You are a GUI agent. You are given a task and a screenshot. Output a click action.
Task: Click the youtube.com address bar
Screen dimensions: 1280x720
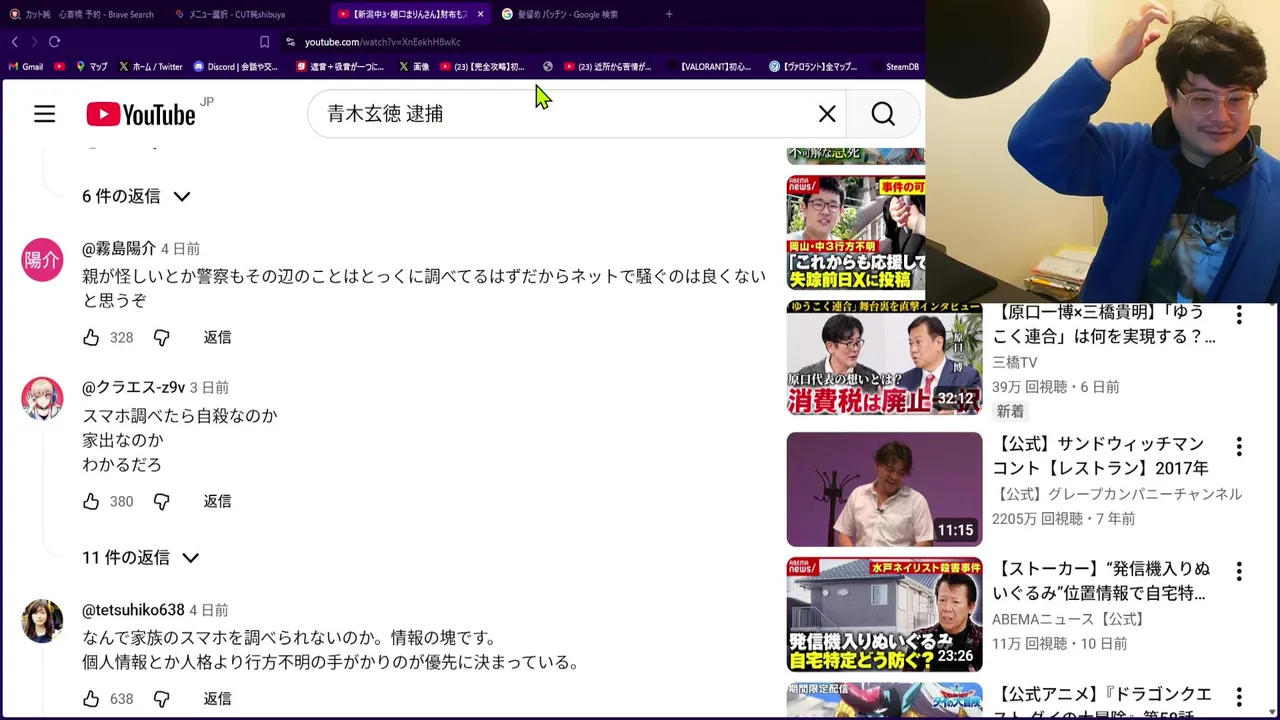[x=383, y=42]
